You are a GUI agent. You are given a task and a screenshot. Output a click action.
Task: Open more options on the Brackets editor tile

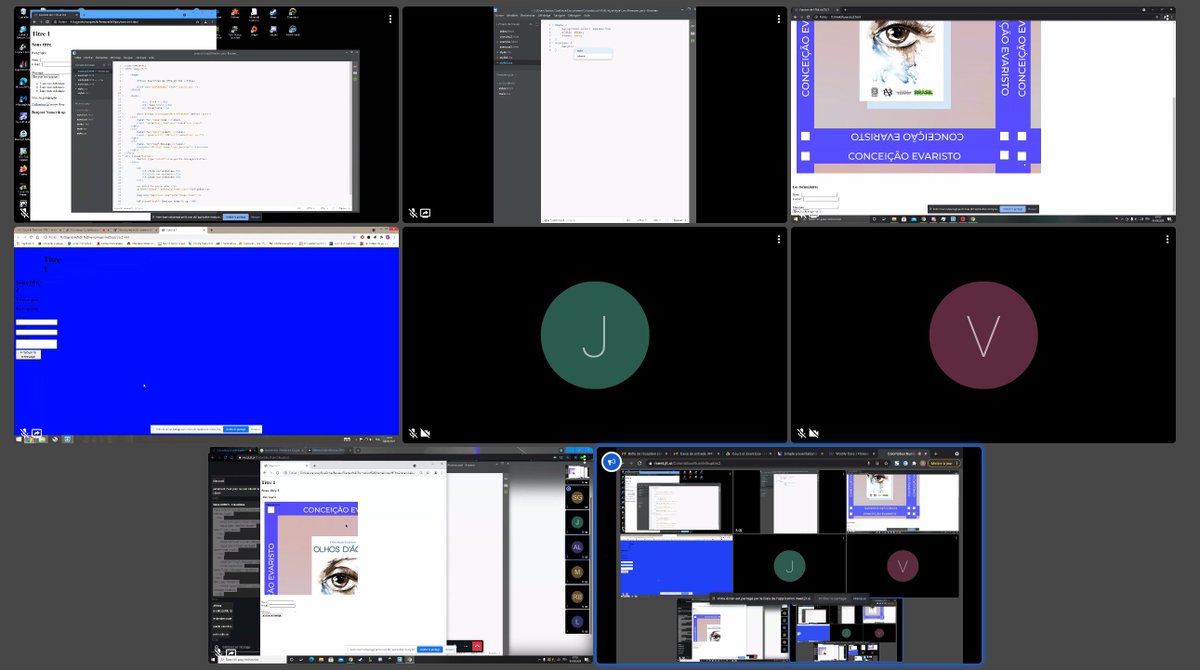(779, 19)
